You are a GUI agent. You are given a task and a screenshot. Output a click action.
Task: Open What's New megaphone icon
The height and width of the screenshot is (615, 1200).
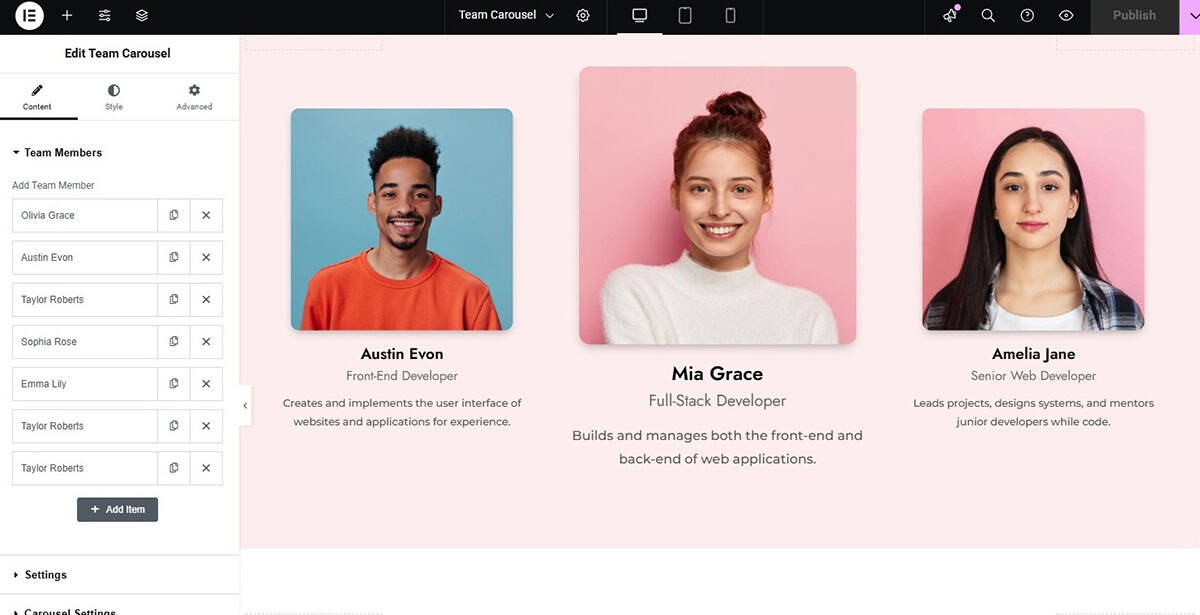point(950,15)
